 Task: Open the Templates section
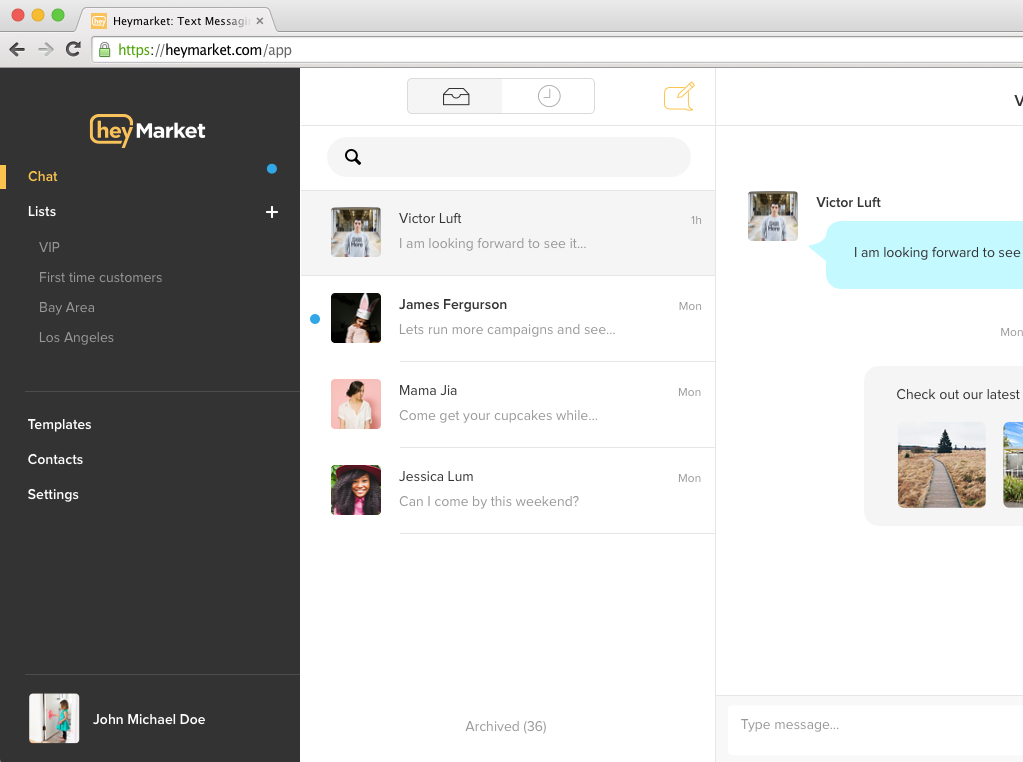59,424
